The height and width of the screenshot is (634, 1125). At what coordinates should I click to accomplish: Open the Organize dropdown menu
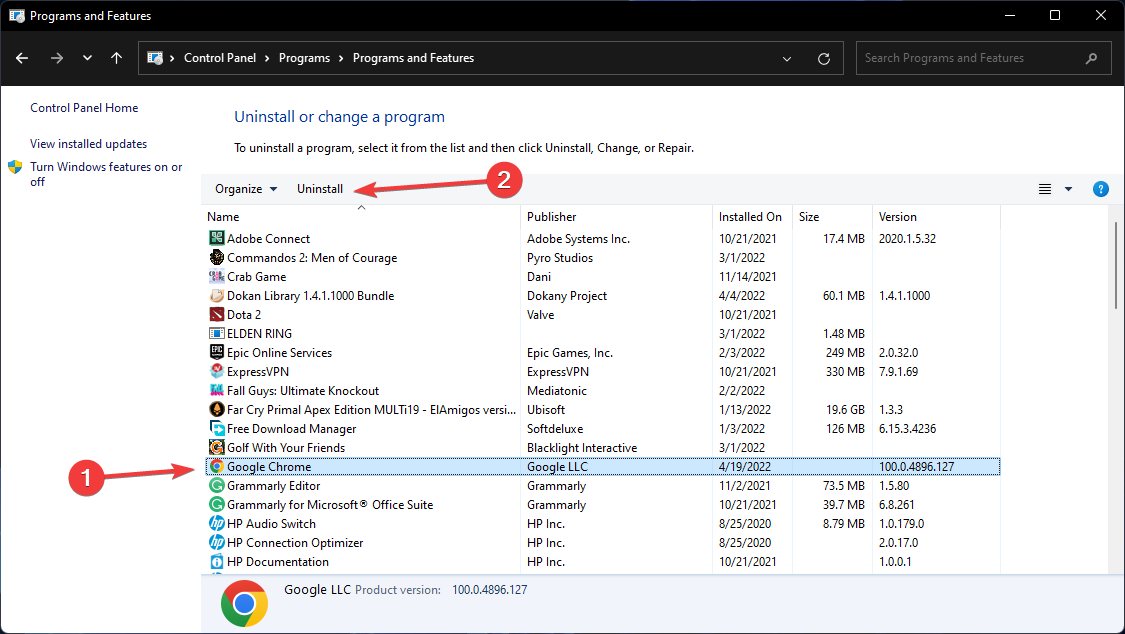tap(246, 189)
